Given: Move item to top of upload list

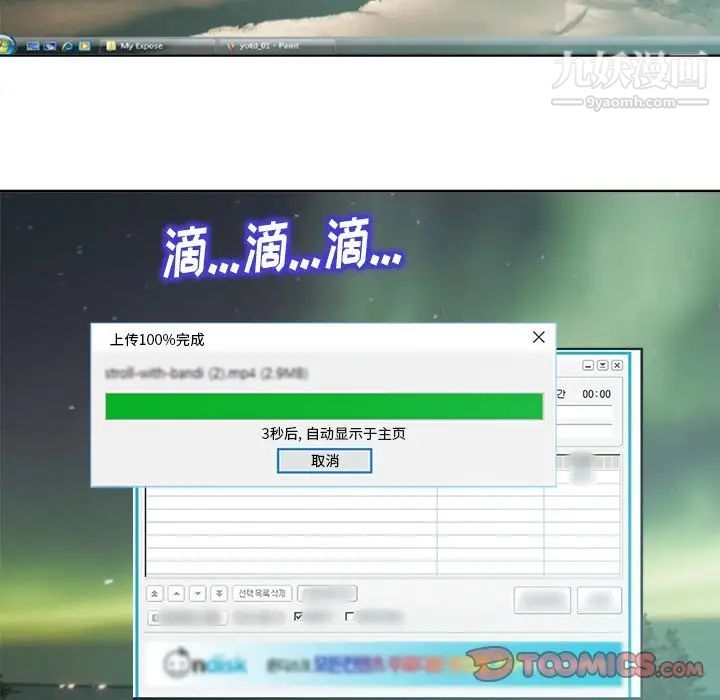Looking at the screenshot, I should tap(155, 593).
